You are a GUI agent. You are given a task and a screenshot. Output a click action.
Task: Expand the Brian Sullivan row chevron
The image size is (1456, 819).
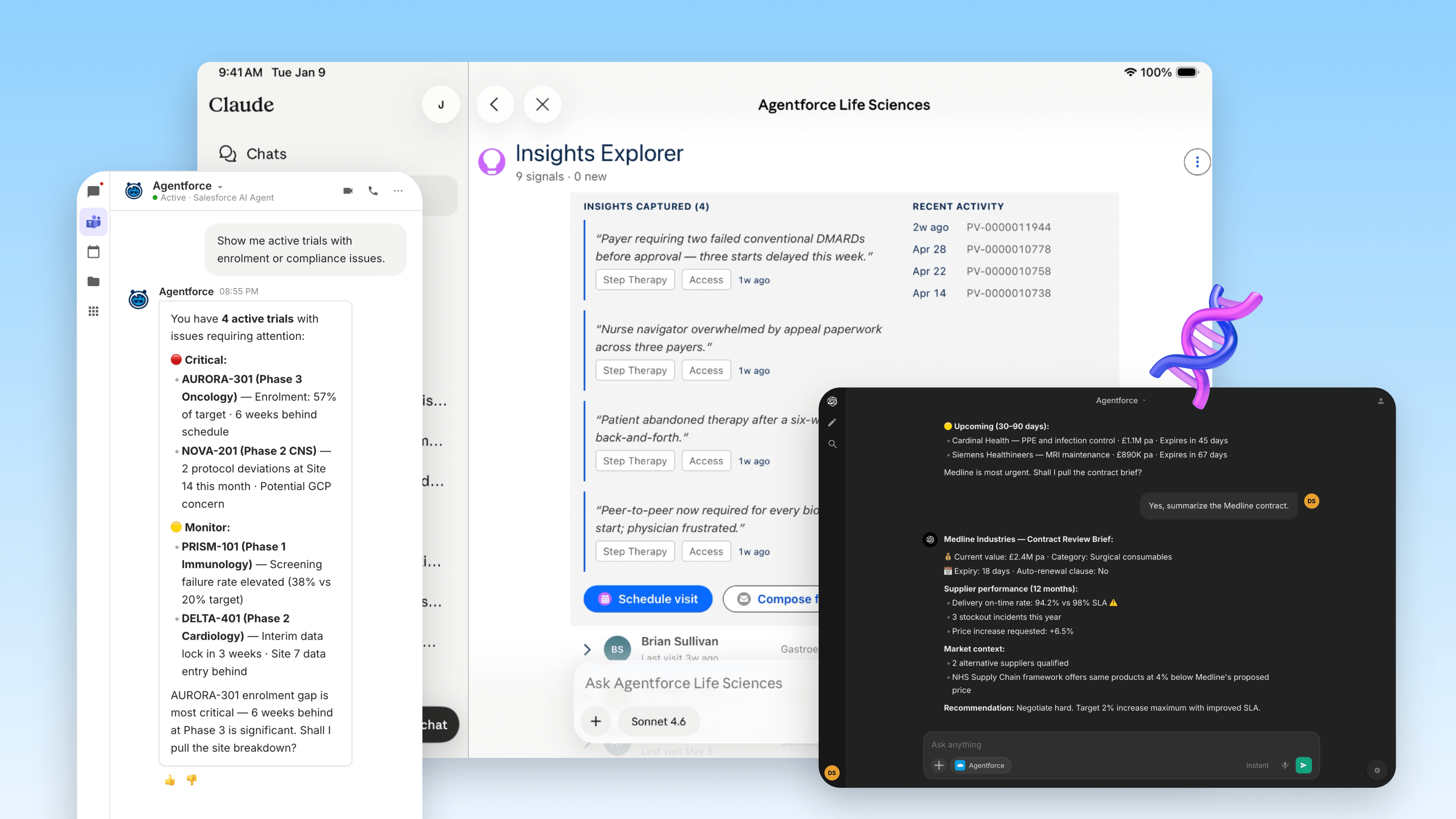tap(588, 649)
